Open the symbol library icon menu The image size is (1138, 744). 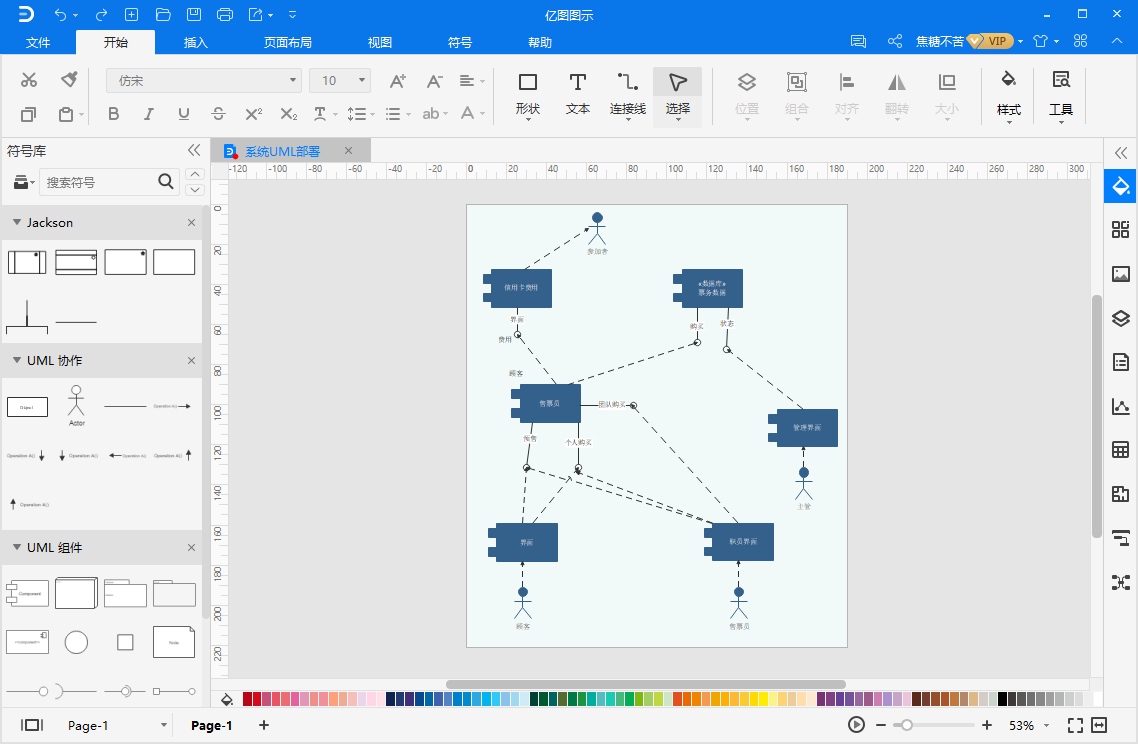click(x=23, y=181)
